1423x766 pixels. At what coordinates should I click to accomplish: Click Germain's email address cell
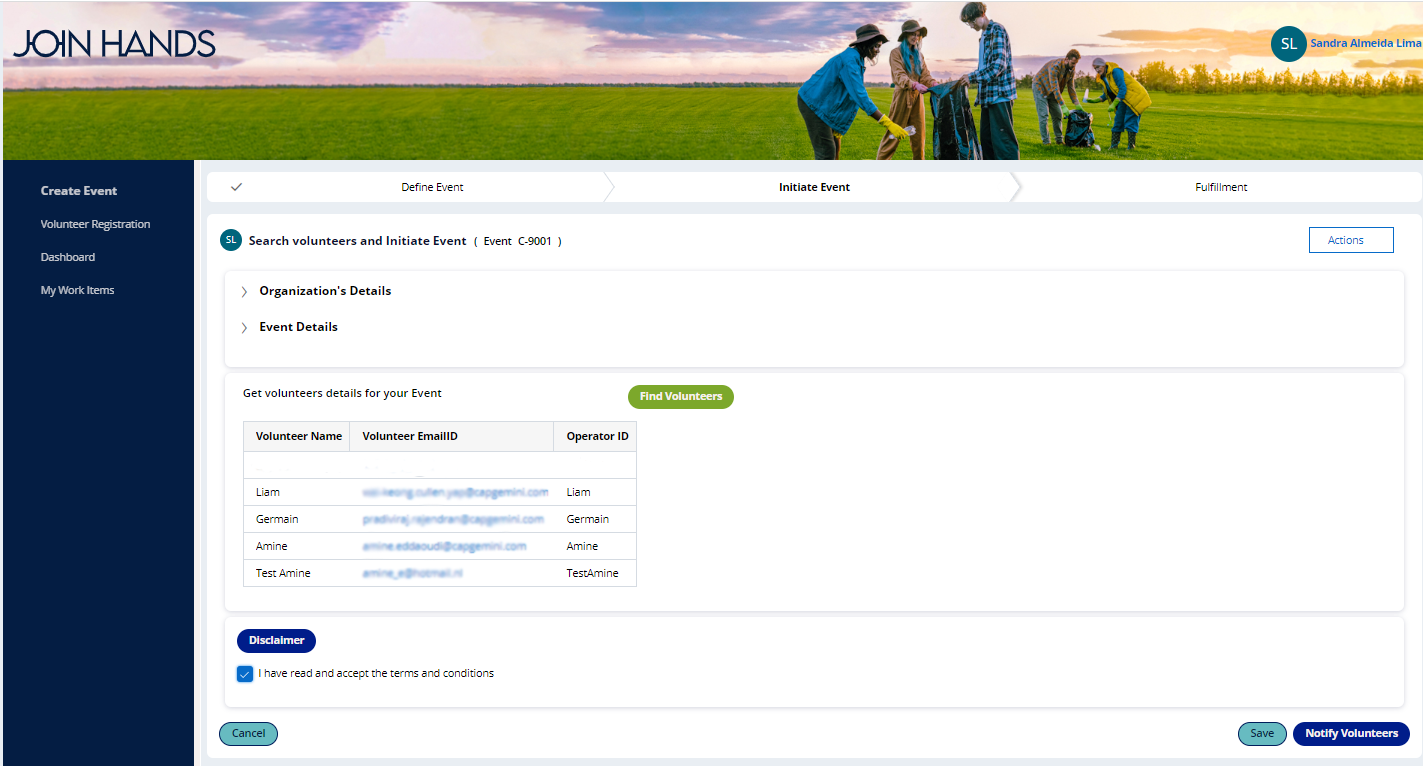453,519
